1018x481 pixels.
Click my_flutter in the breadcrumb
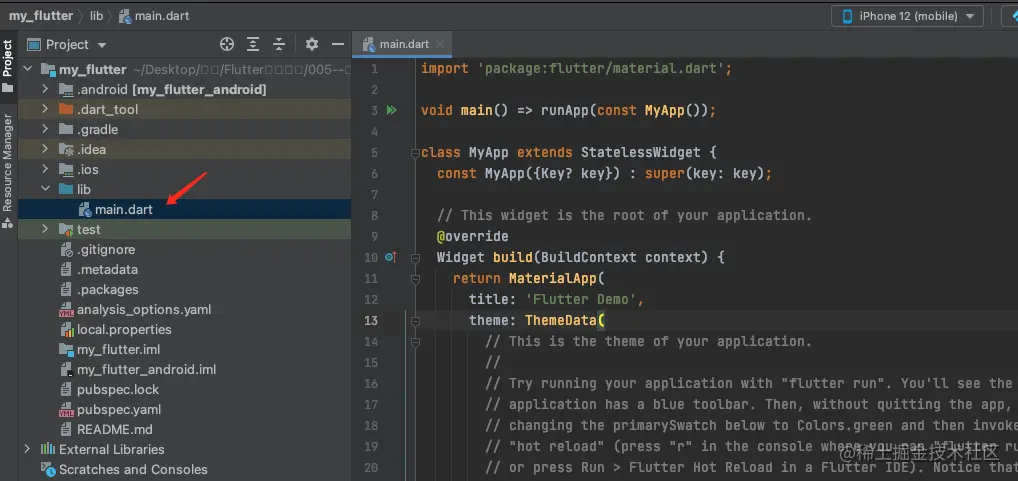click(x=41, y=16)
